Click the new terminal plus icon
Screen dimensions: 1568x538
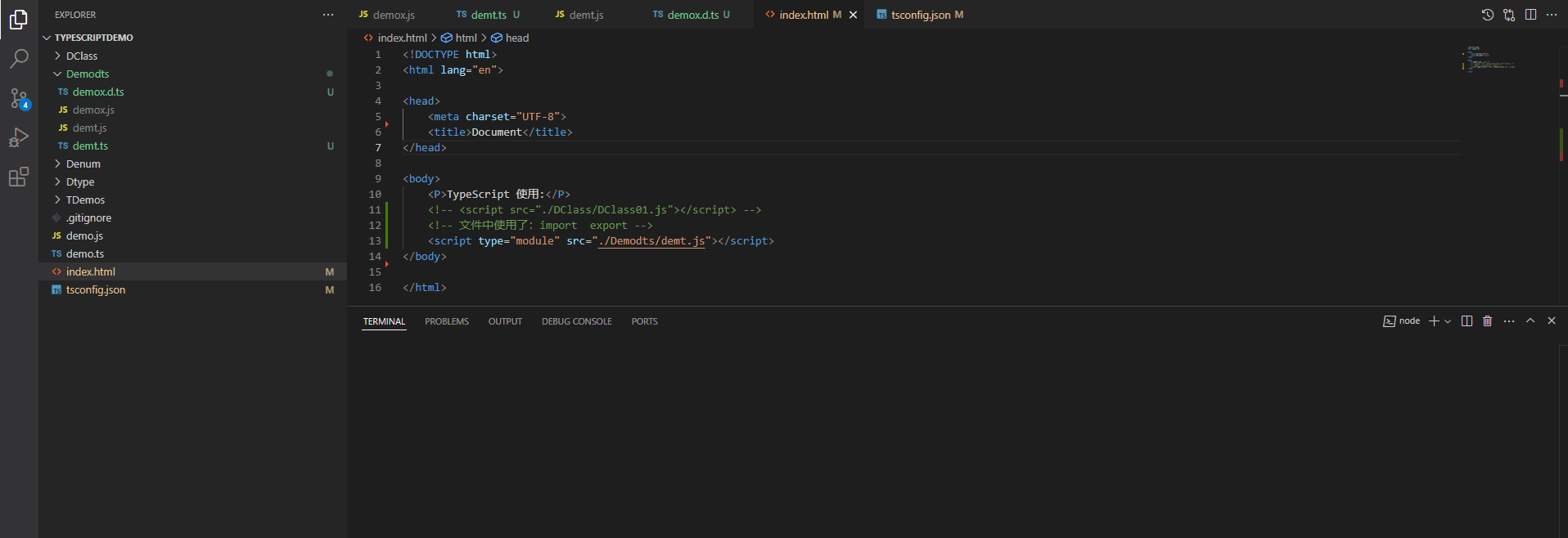point(1434,321)
